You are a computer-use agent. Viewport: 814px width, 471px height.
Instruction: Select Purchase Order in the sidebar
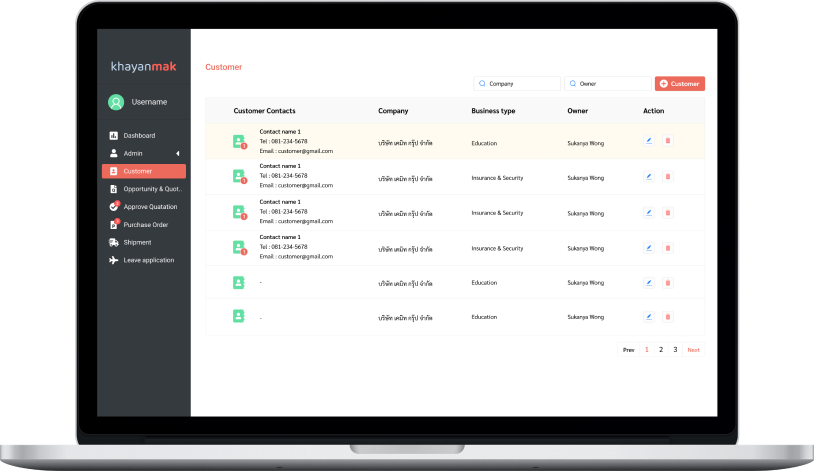145,225
